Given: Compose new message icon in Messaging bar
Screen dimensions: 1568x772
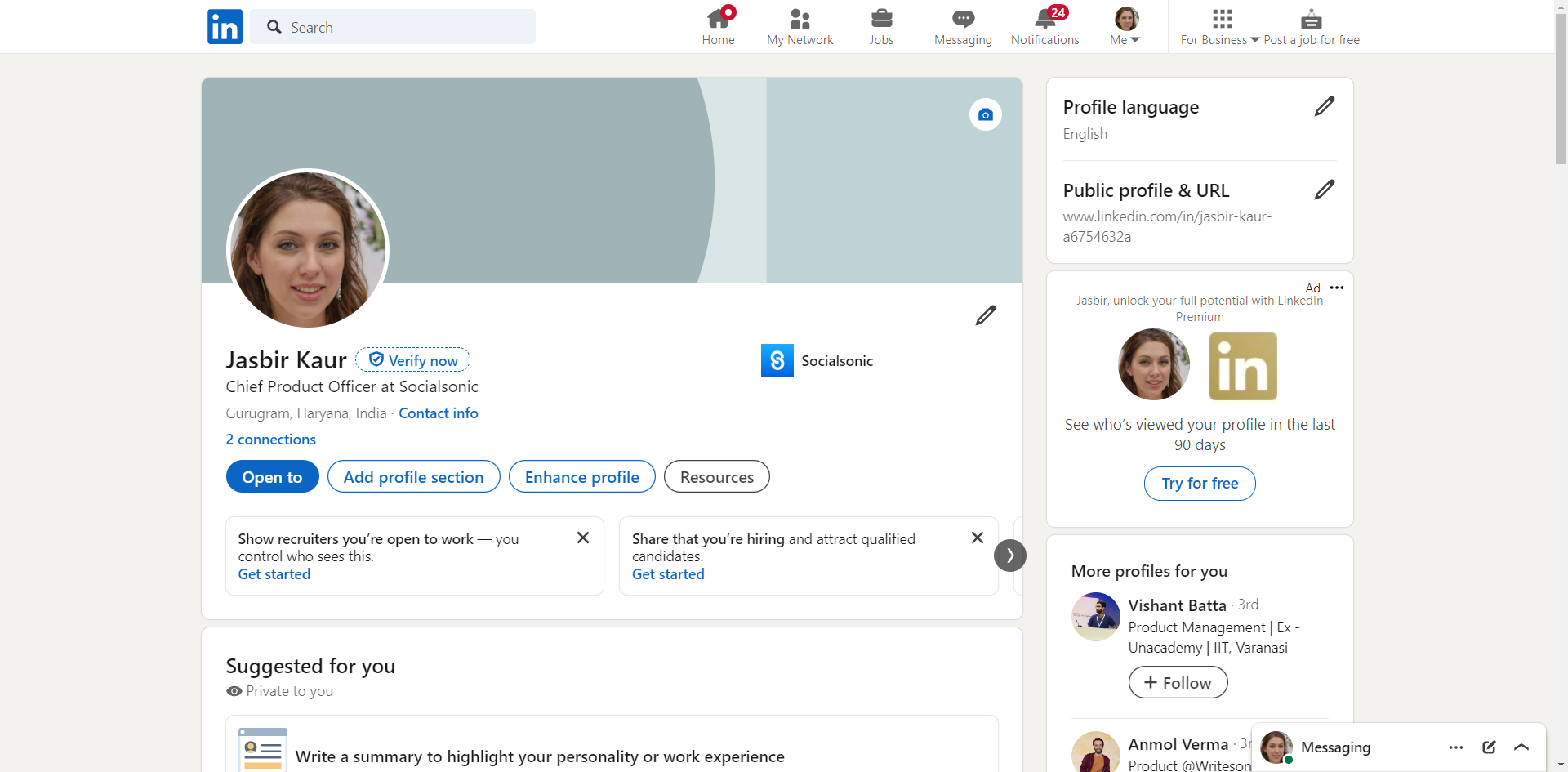Looking at the screenshot, I should pyautogui.click(x=1489, y=747).
